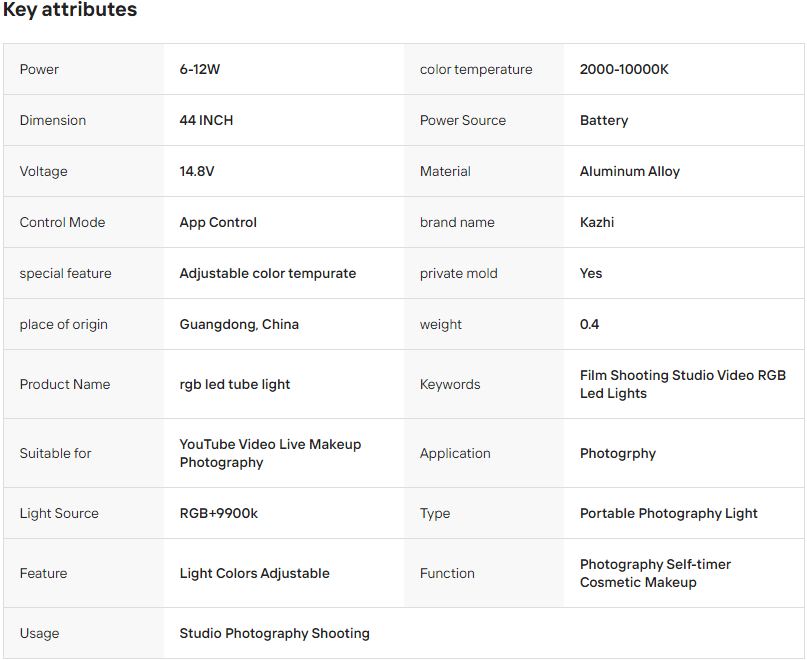Click the Studio Photography Shooting usage value
Image resolution: width=807 pixels, height=660 pixels.
275,633
